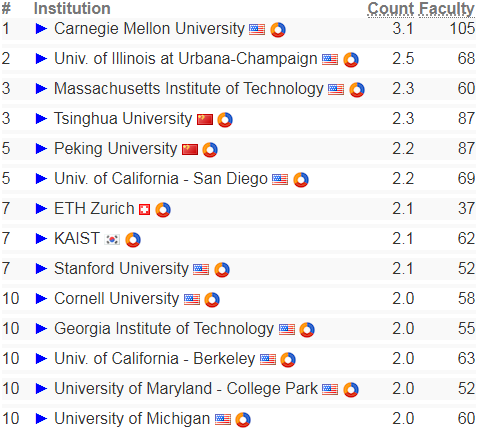Viewport: 486px width, 429px height.
Task: Click the Count column header
Action: click(x=391, y=9)
